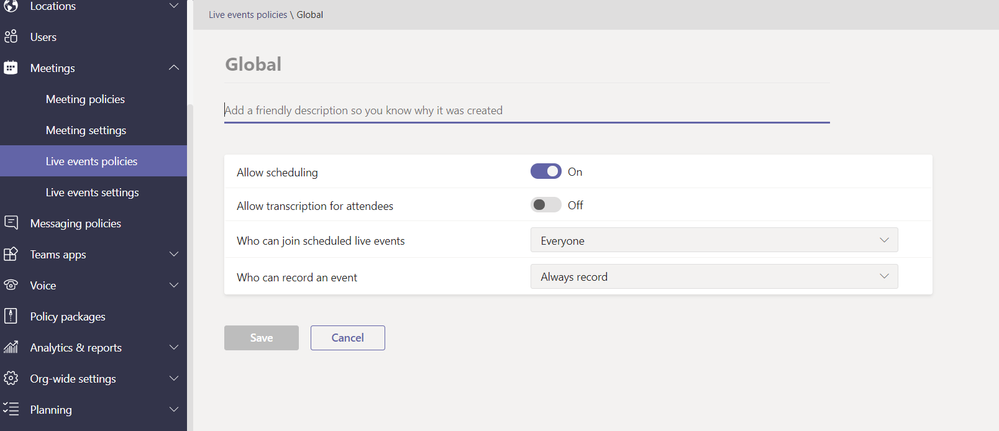Turn off the Allow scheduling toggle
This screenshot has width=999, height=431.
click(546, 172)
